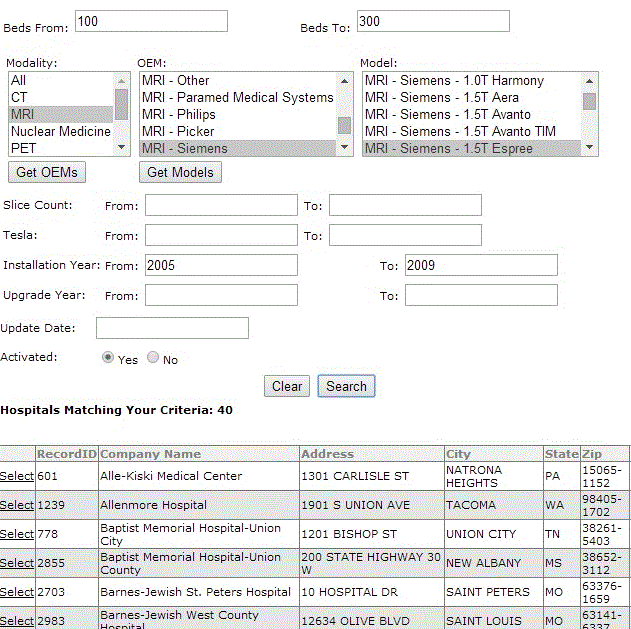
Task: Select Alle-Kiski Medical Center record link
Action: [x=17, y=476]
